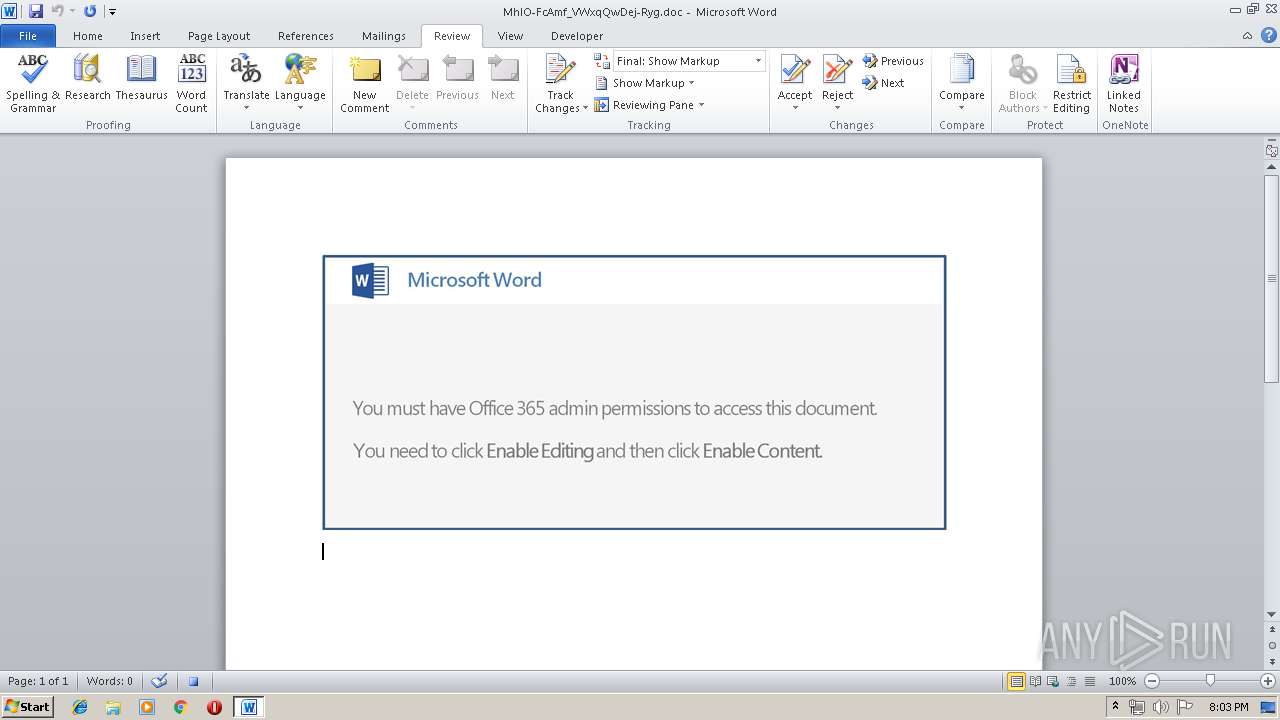
Task: Switch to the Home tab
Action: (x=88, y=36)
